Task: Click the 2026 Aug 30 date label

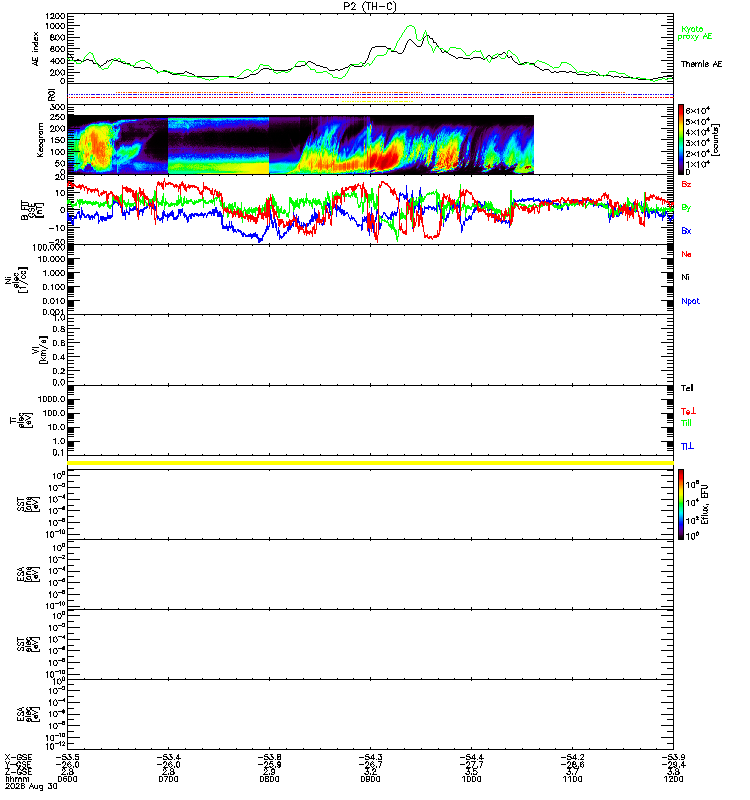Action: point(31,786)
